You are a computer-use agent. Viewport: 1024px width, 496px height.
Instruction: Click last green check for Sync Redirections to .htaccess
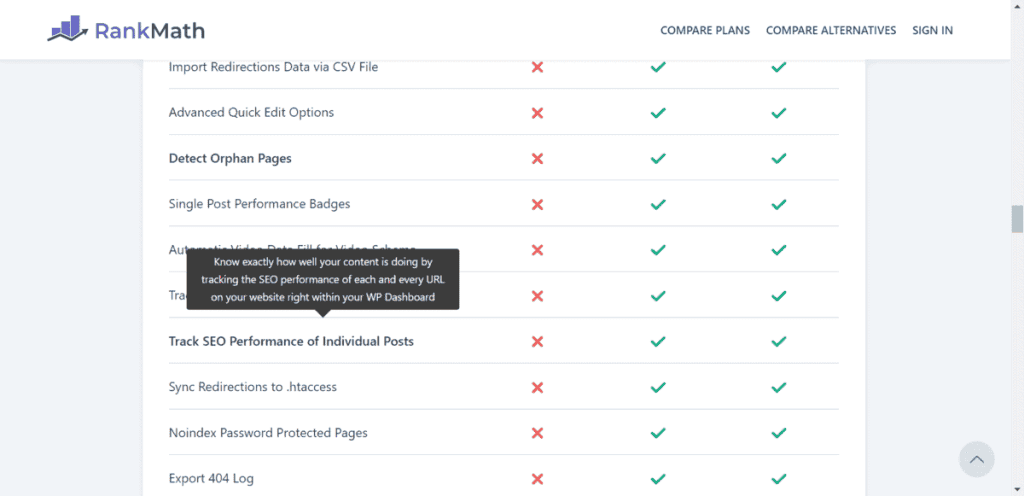coord(778,388)
